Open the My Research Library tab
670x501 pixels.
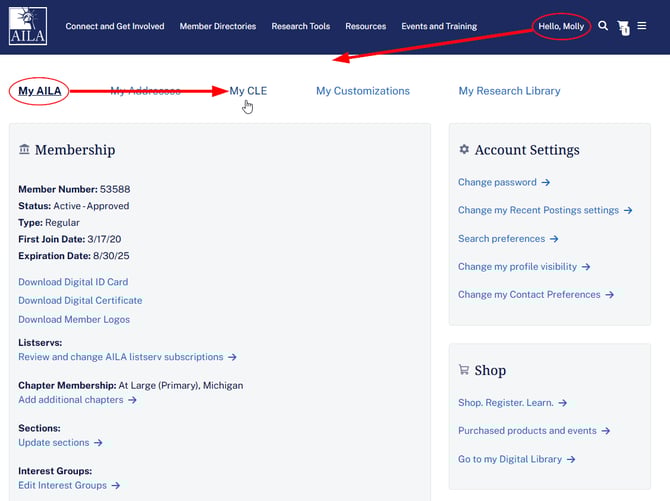509,91
